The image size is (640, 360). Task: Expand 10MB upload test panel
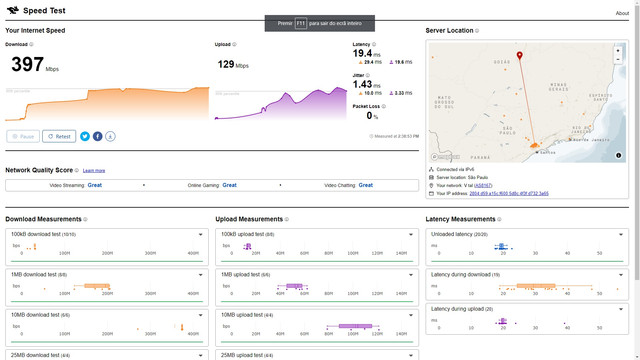[x=411, y=315]
